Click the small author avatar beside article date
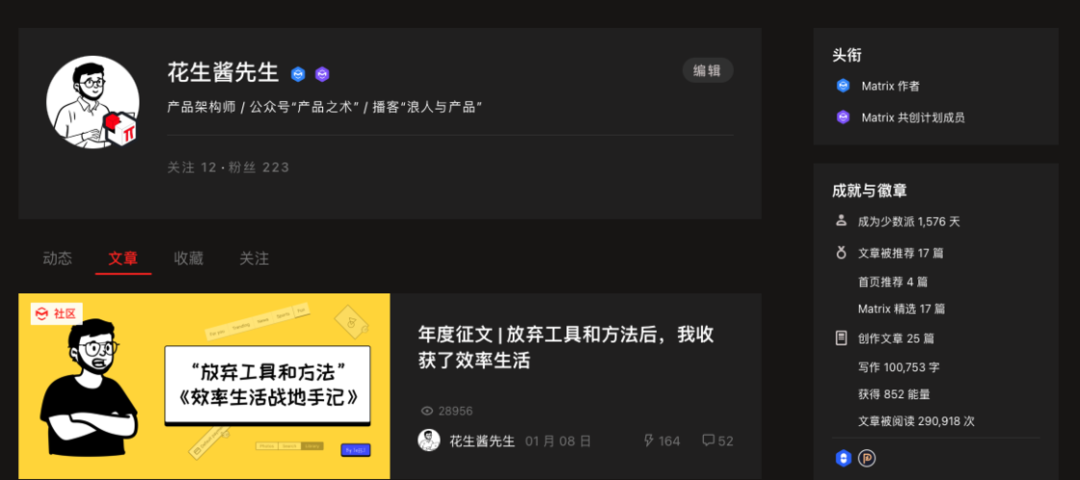1080x480 pixels. 429,440
